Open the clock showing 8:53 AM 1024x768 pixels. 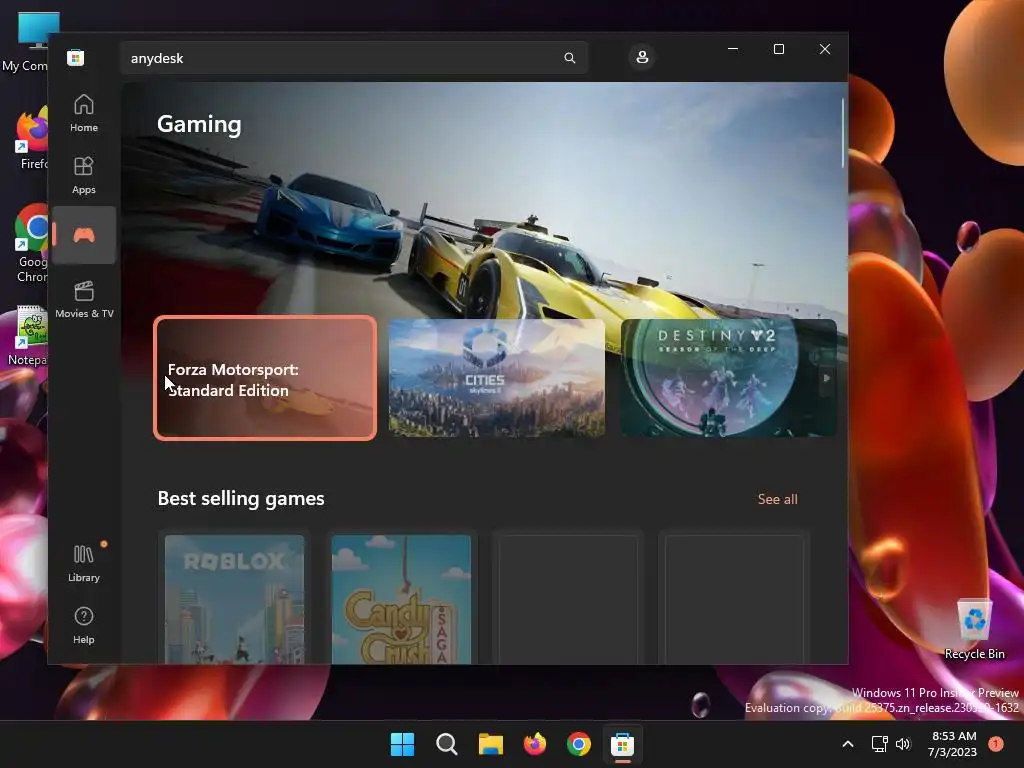pos(953,744)
